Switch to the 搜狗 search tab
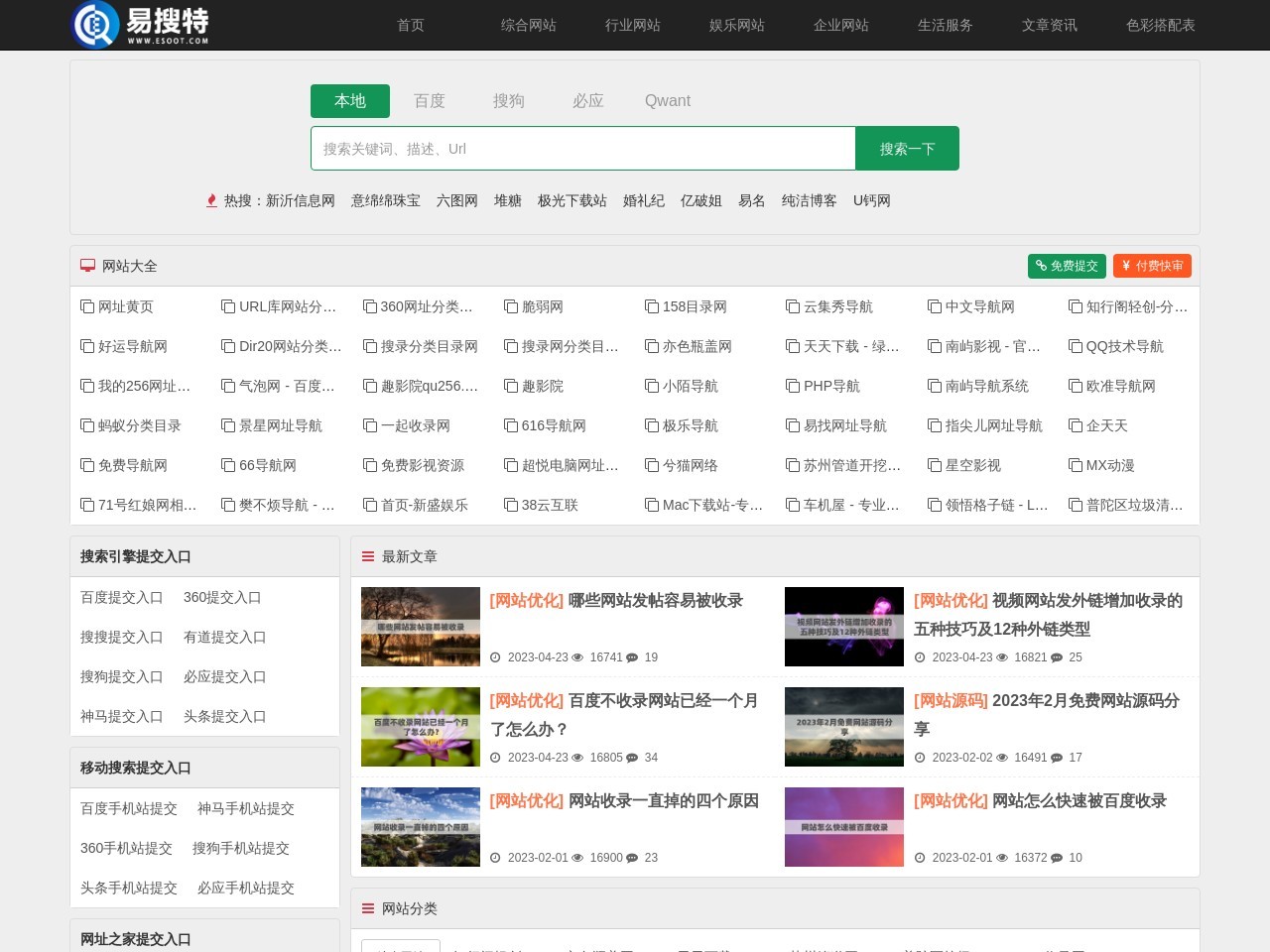 coord(509,101)
